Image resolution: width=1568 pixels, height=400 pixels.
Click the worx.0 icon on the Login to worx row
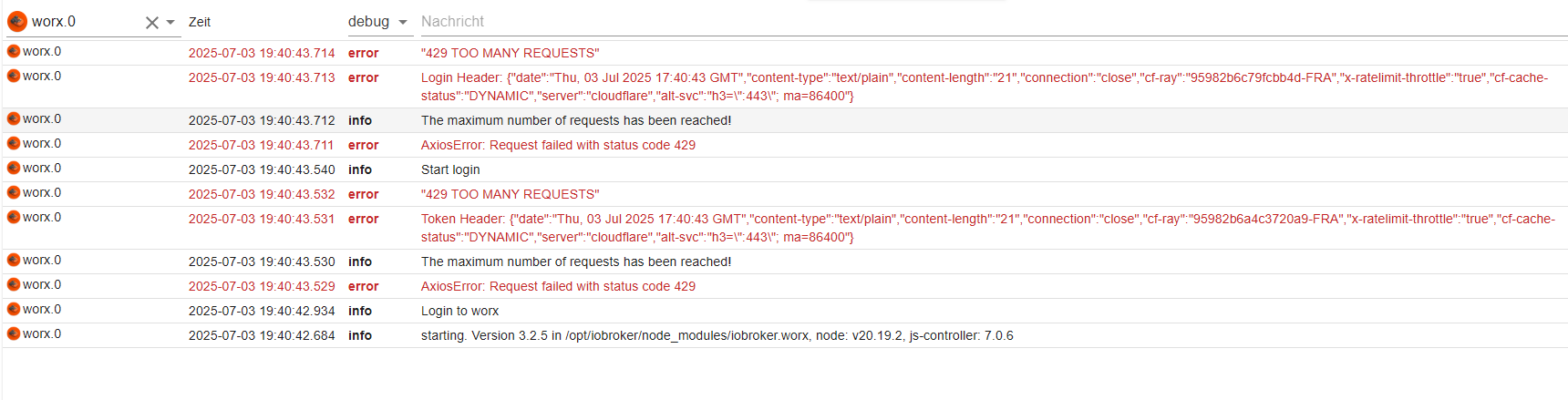14,310
